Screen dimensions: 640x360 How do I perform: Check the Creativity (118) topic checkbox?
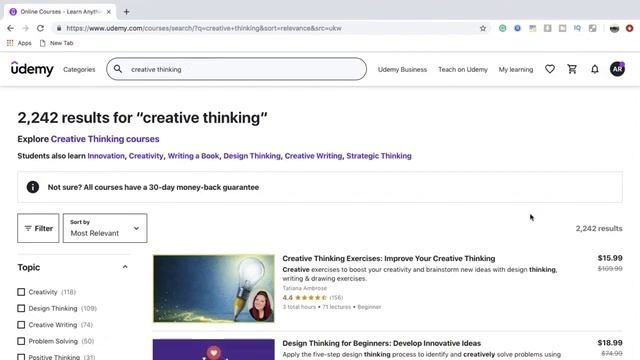(21, 292)
